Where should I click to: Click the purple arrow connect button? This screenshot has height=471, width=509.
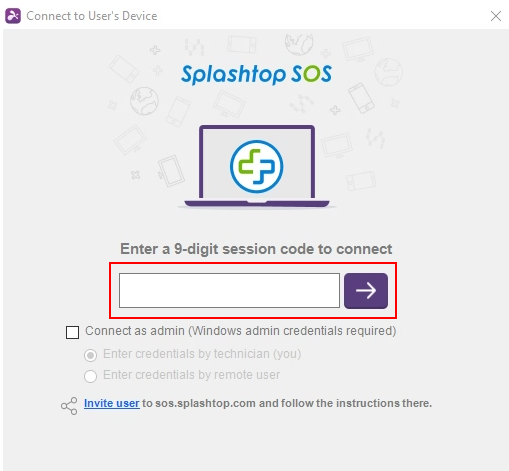(x=366, y=291)
